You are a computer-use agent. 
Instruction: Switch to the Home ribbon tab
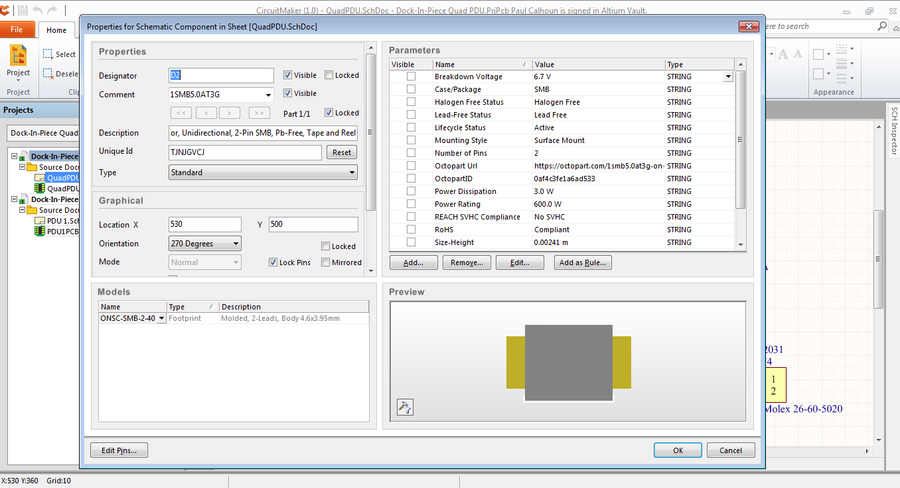[x=56, y=30]
